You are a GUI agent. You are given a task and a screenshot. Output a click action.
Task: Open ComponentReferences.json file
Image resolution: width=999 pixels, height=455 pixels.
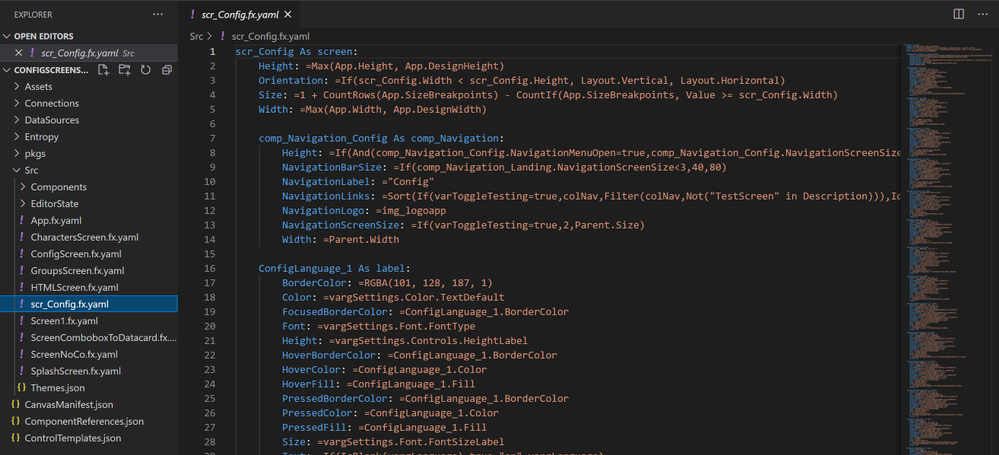[84, 421]
